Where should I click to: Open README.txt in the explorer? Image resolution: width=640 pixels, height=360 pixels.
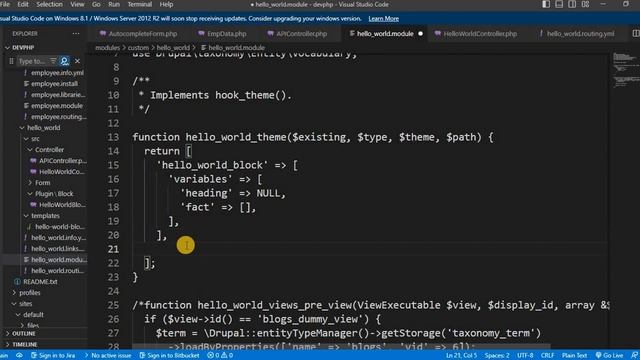tap(40, 282)
